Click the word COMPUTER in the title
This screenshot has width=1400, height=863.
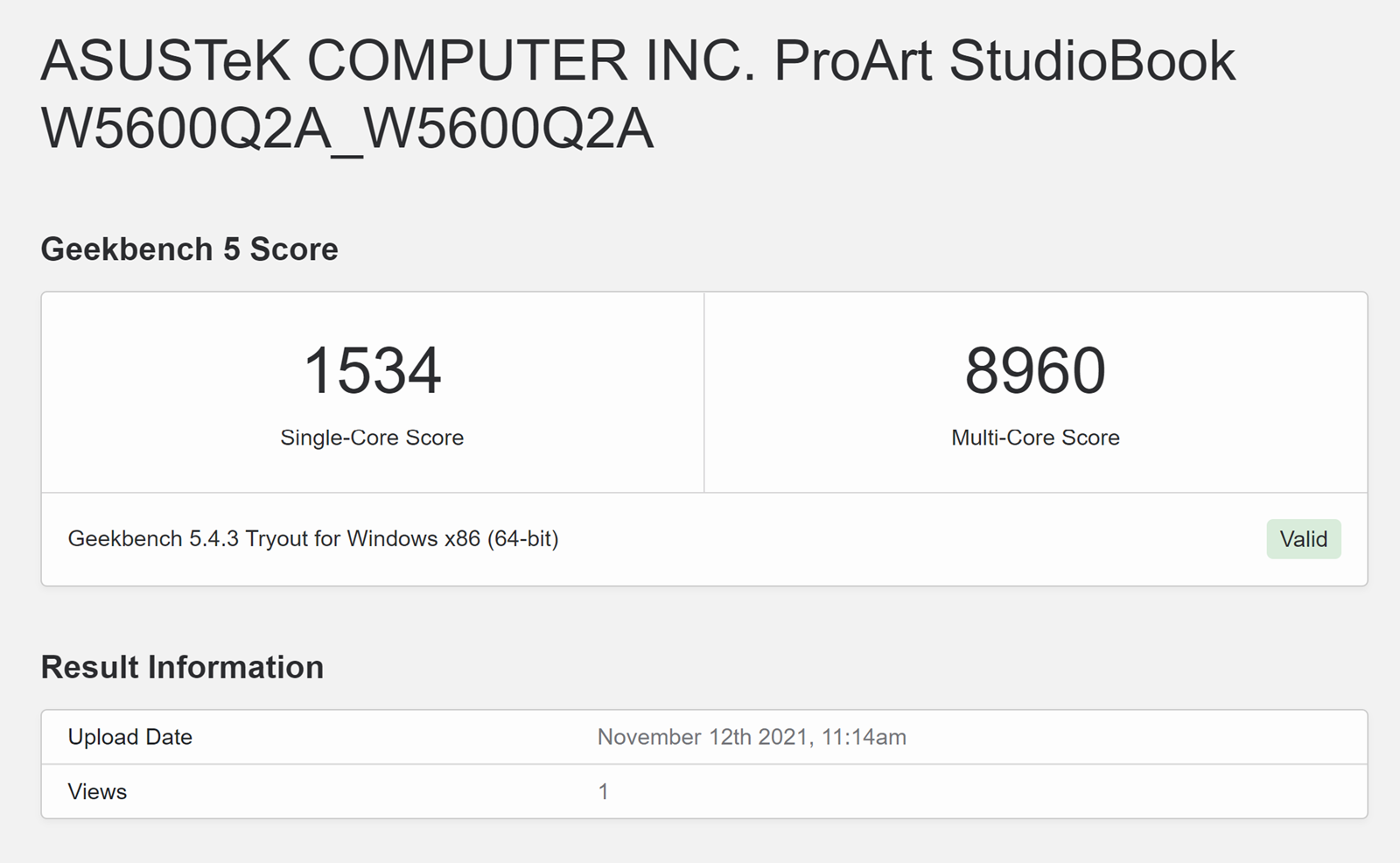(x=466, y=61)
